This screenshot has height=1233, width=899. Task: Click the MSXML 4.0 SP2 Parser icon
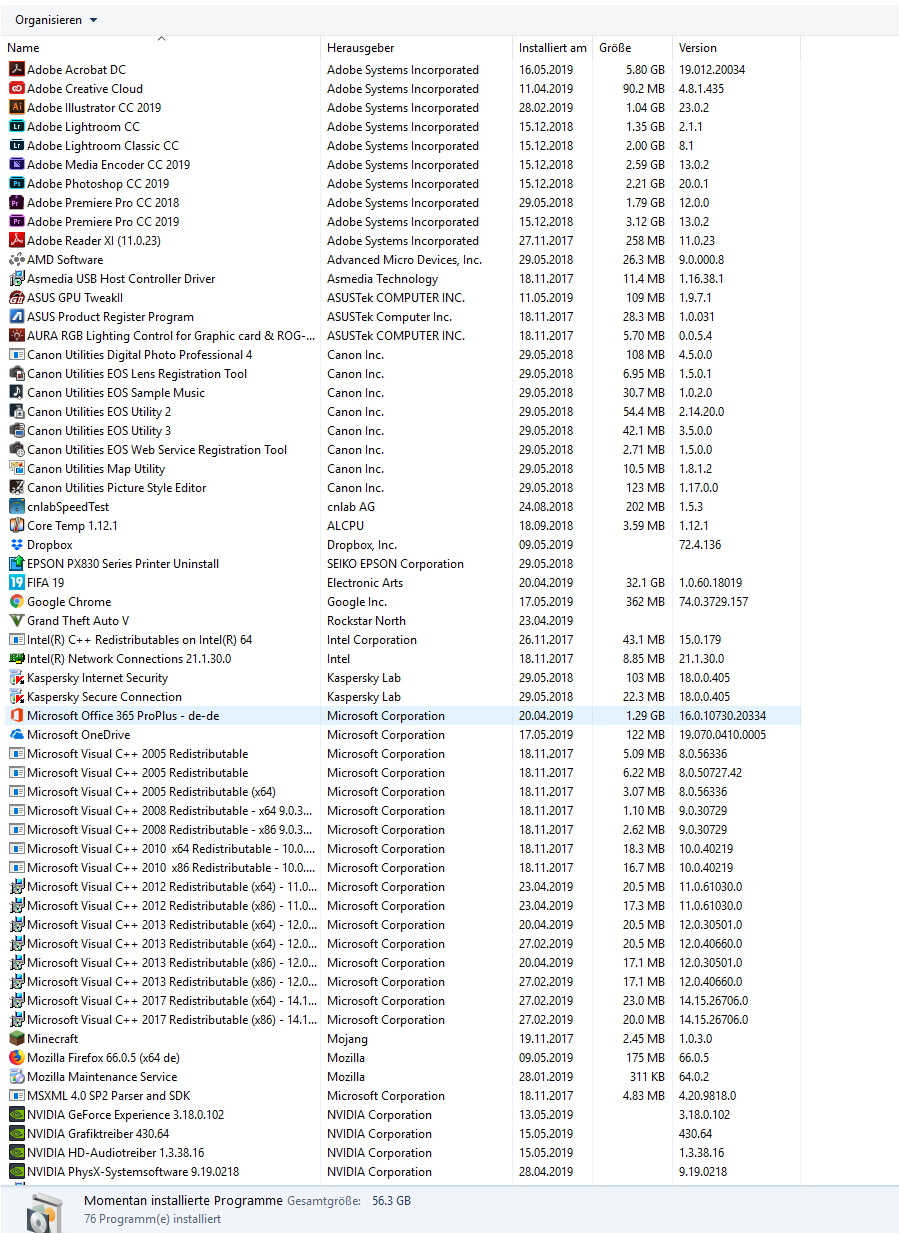(x=17, y=1096)
